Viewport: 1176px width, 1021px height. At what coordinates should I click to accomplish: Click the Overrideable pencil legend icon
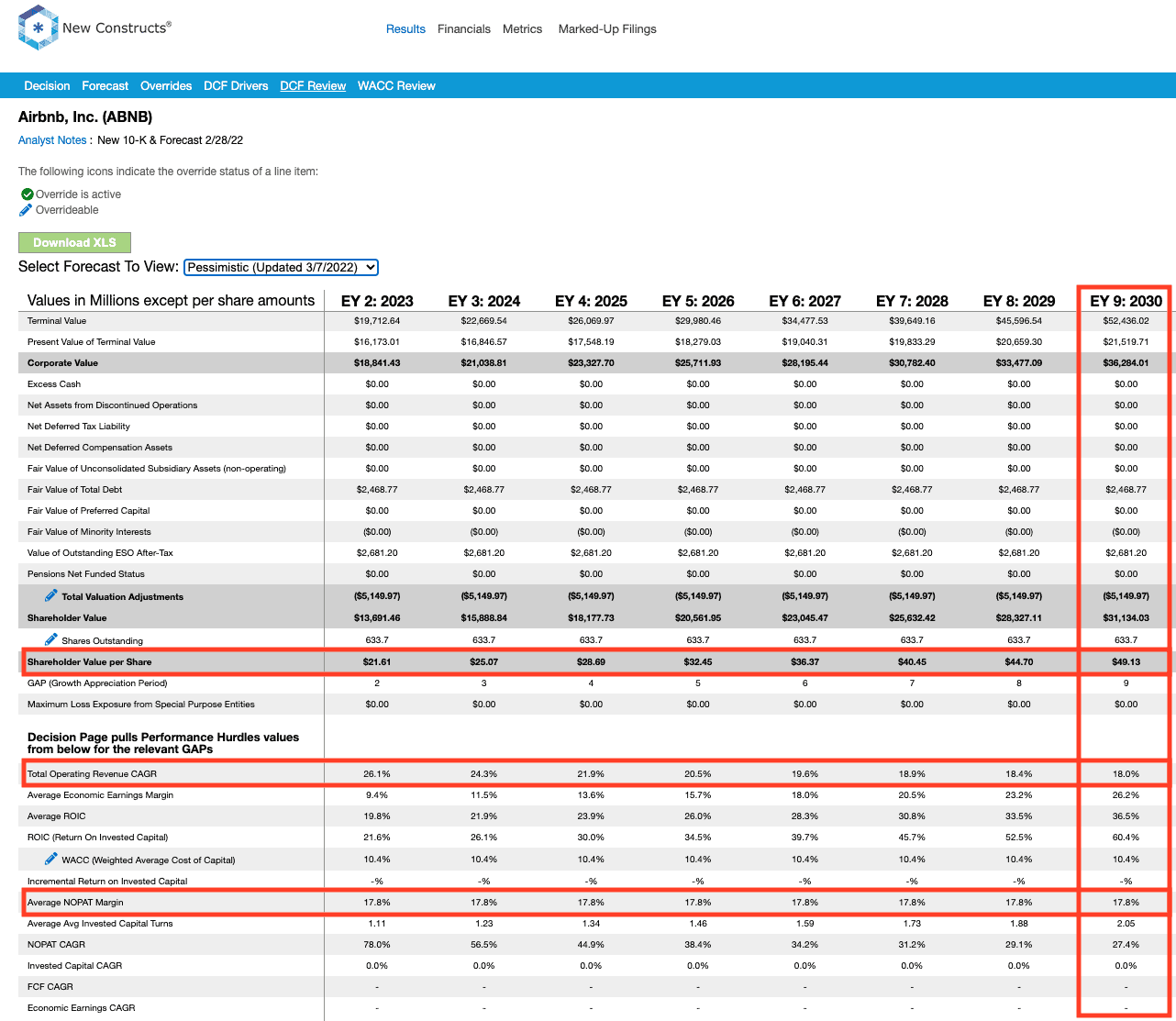pyautogui.click(x=26, y=210)
